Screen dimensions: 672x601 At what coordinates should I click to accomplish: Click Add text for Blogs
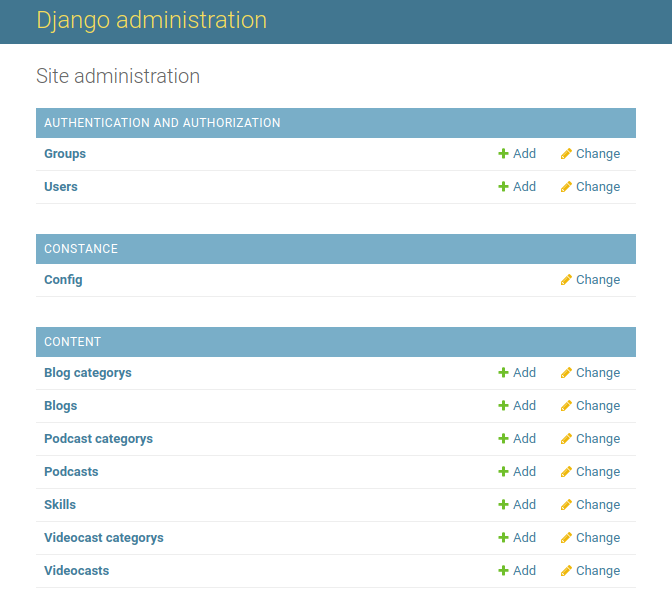(x=525, y=406)
